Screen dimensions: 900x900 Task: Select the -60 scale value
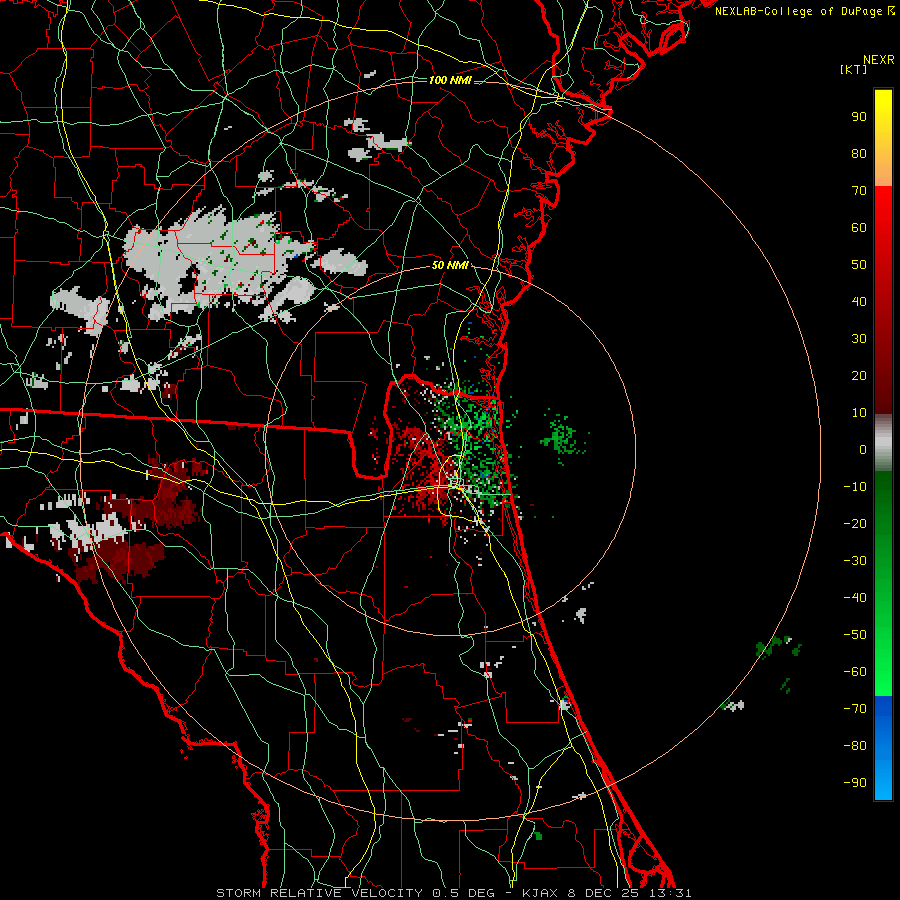click(855, 672)
